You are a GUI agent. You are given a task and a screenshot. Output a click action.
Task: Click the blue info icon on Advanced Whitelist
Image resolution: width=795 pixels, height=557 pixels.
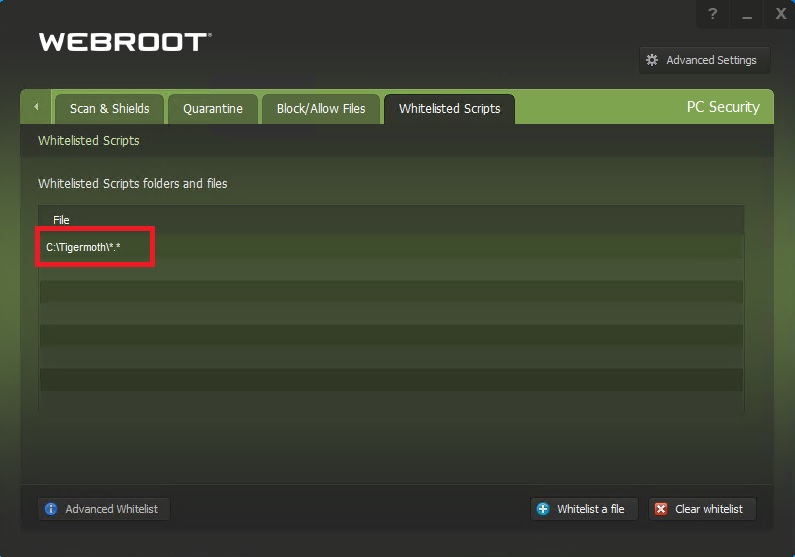[51, 509]
